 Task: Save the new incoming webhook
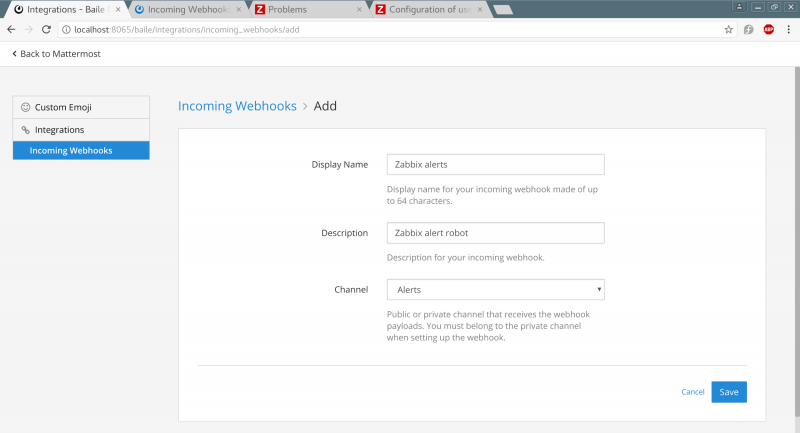729,392
